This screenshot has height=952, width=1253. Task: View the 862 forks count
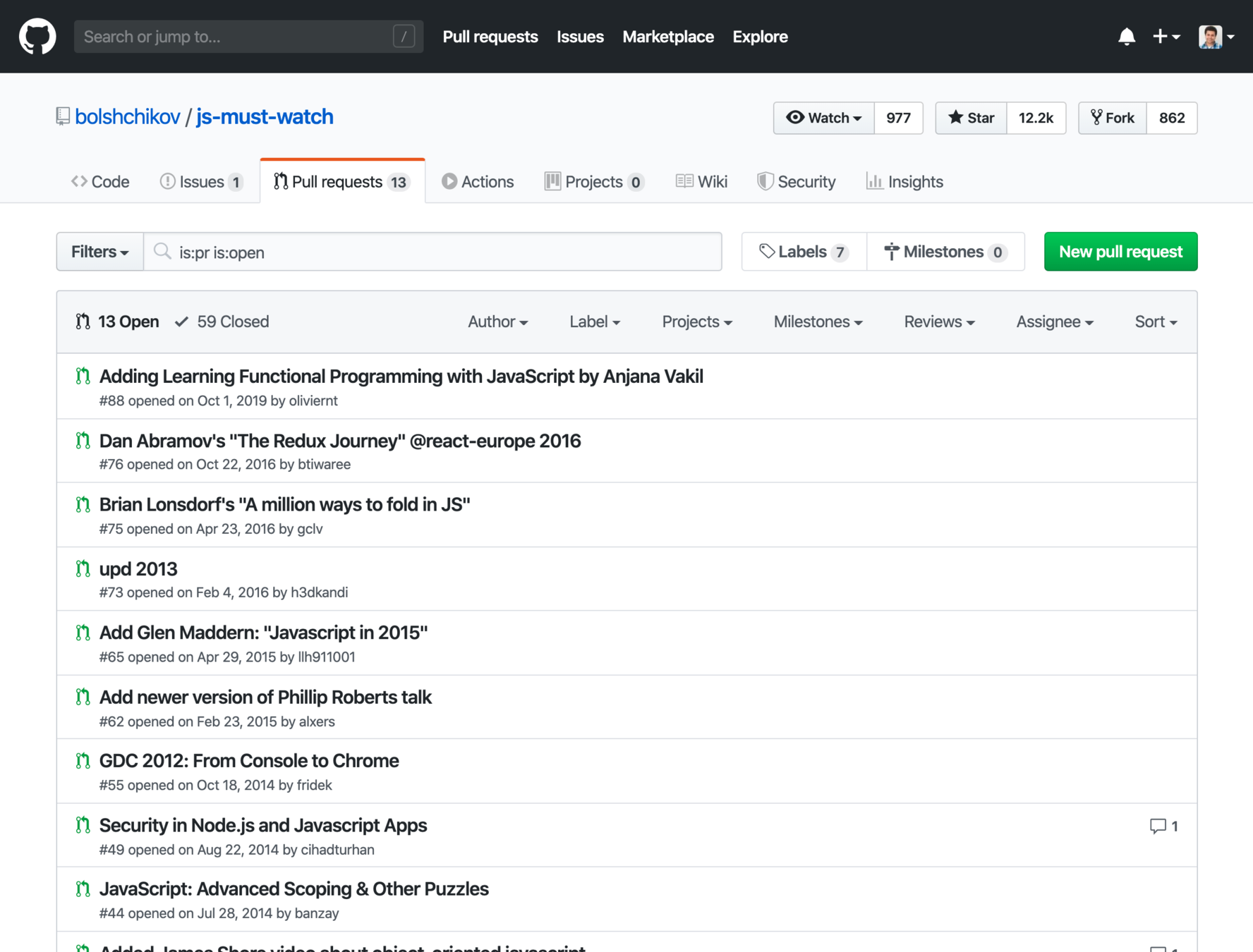(x=1172, y=118)
